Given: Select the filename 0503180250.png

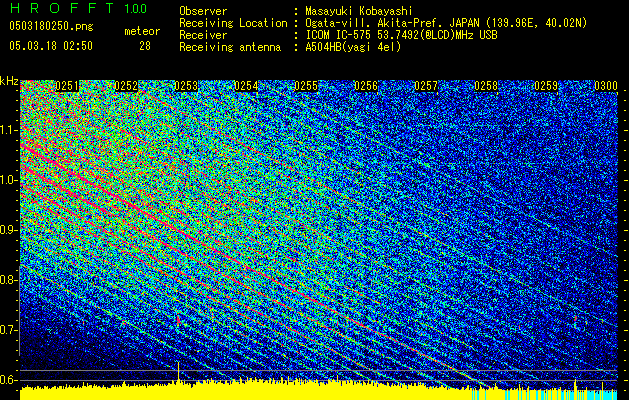Looking at the screenshot, I should click(x=51, y=27).
